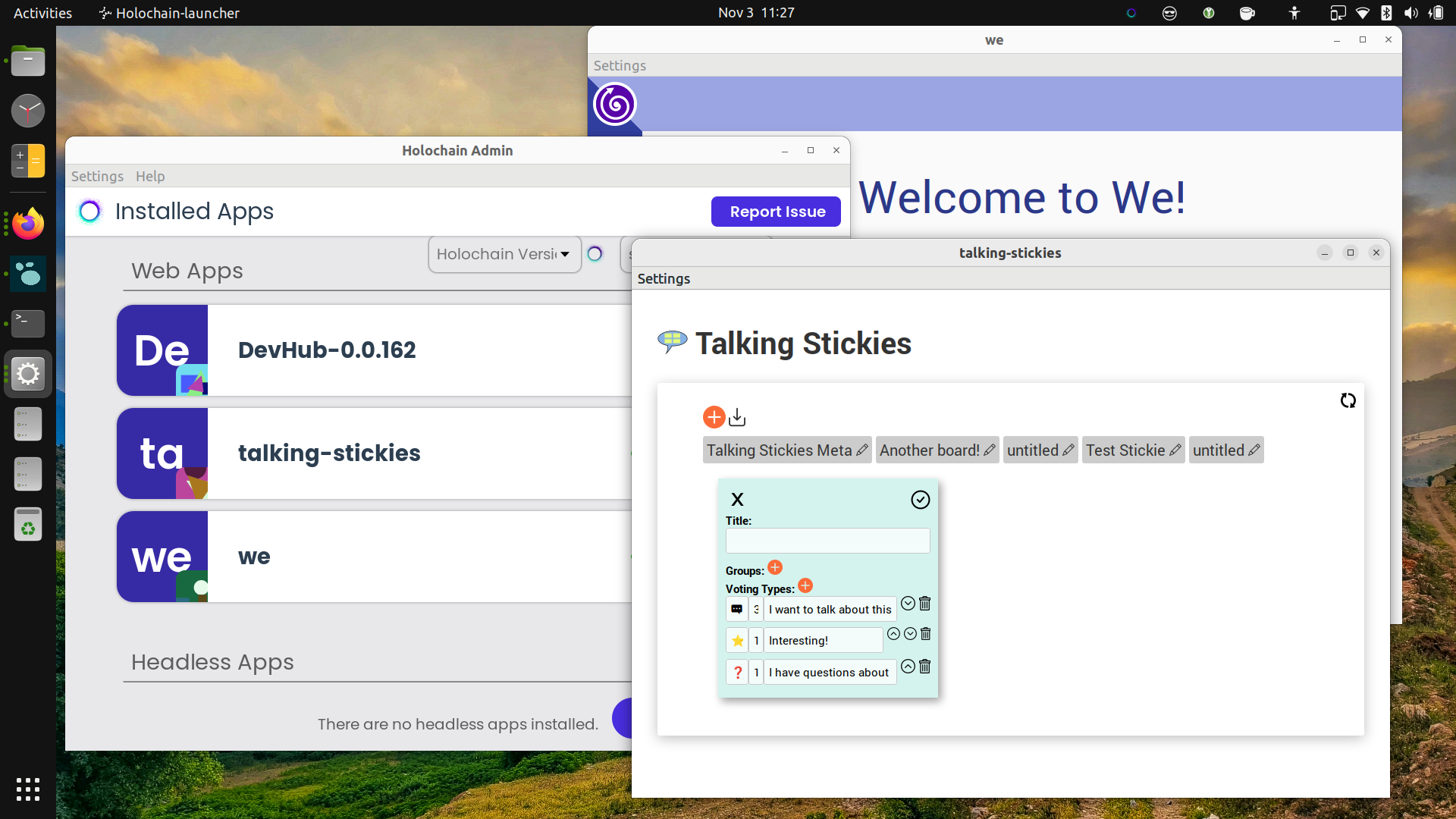Delete 'I have questions about' voting type
The height and width of the screenshot is (819, 1456).
click(x=925, y=667)
